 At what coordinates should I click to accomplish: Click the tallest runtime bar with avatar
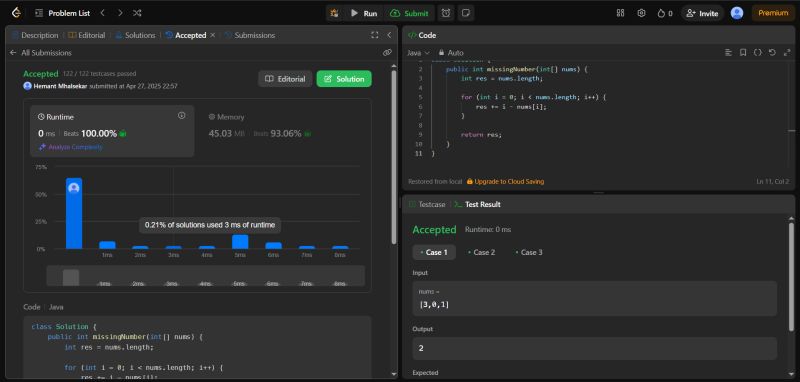click(74, 213)
